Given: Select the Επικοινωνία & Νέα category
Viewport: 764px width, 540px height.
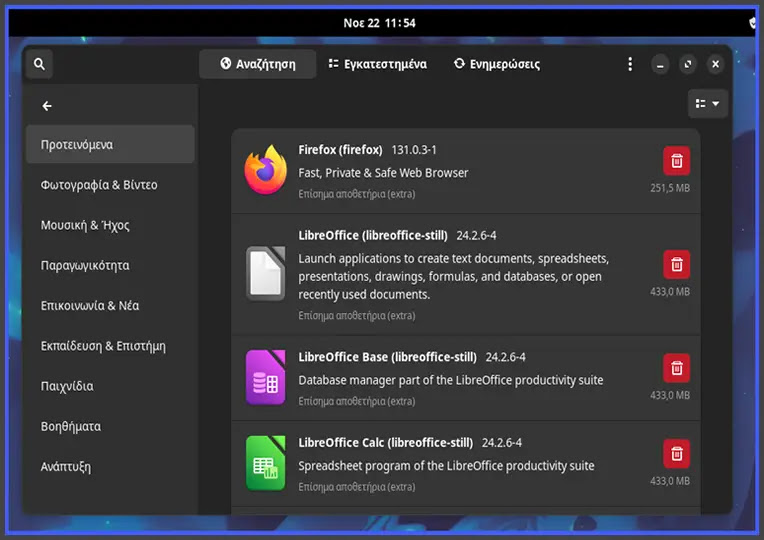Looking at the screenshot, I should pos(111,306).
